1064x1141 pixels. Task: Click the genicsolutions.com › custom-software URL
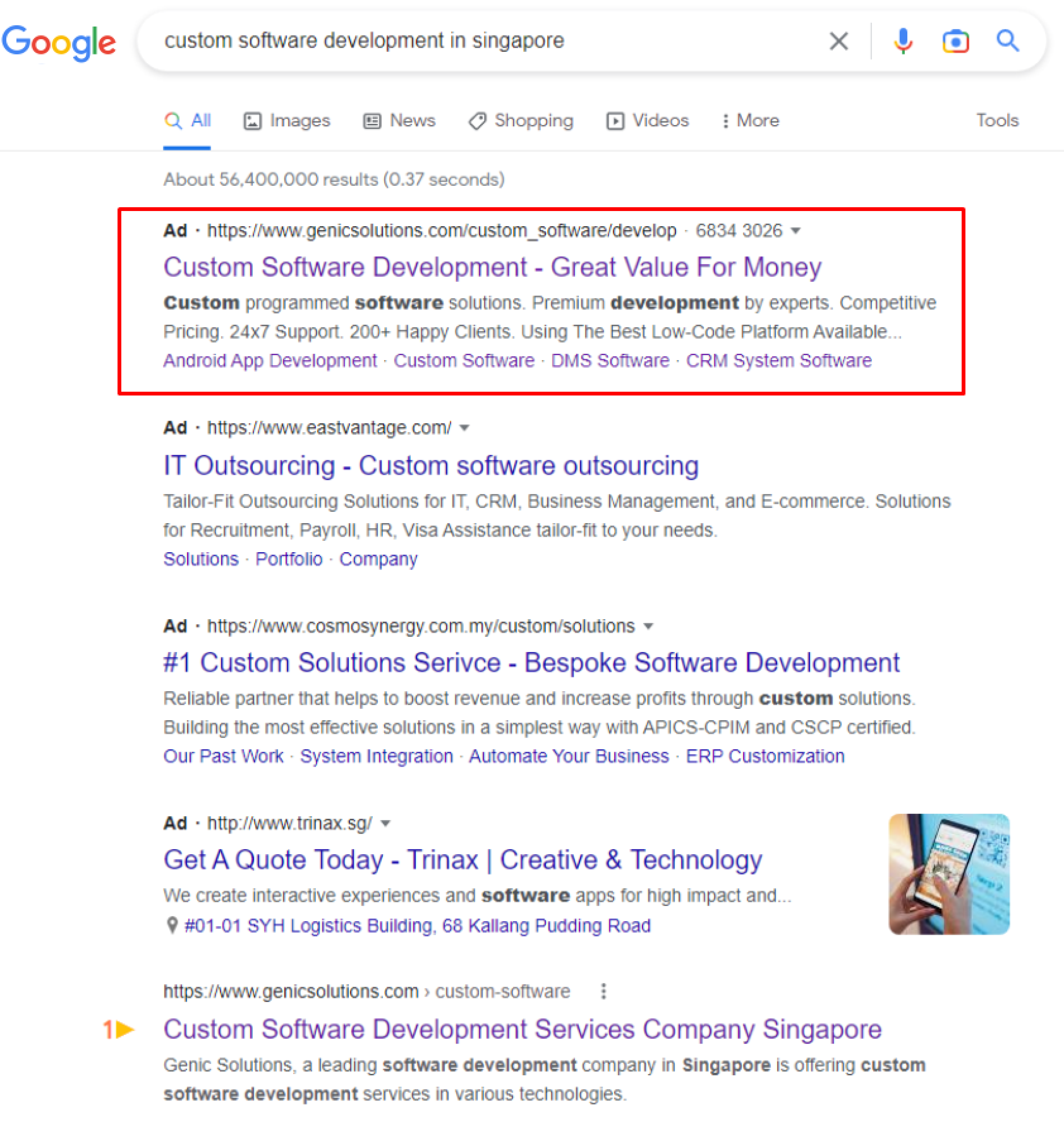(367, 991)
